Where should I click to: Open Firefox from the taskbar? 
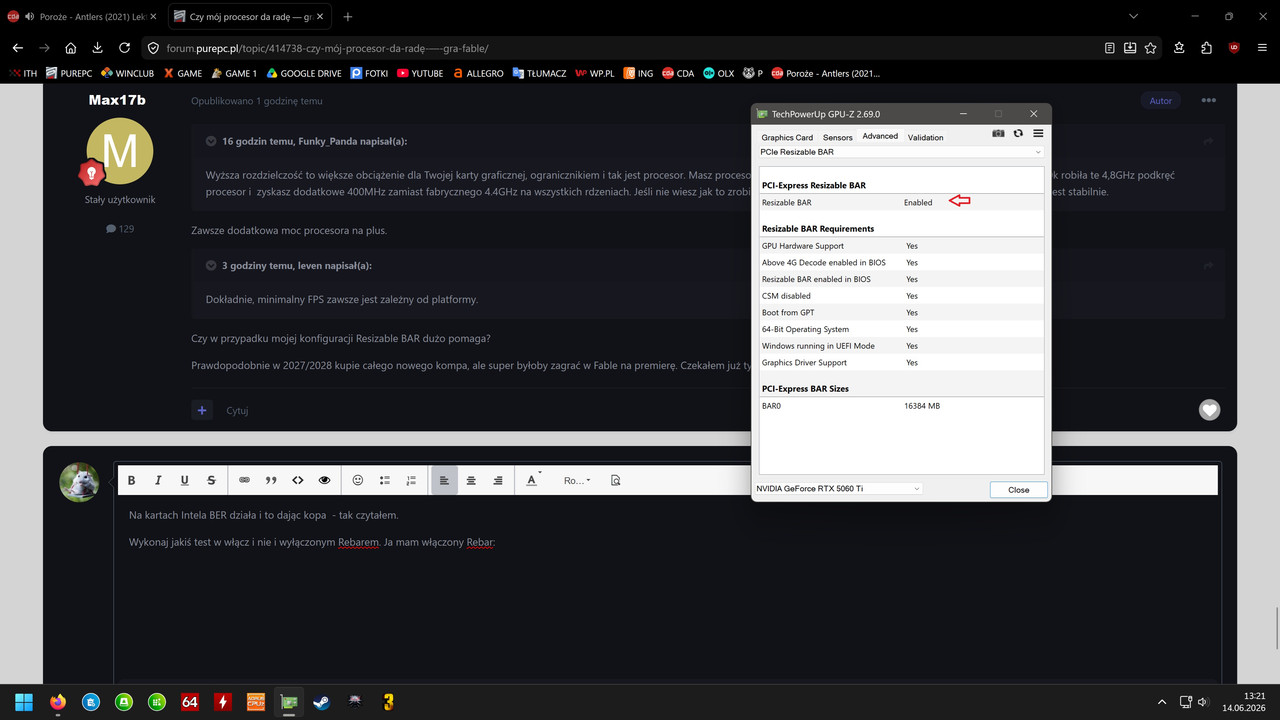click(x=57, y=702)
